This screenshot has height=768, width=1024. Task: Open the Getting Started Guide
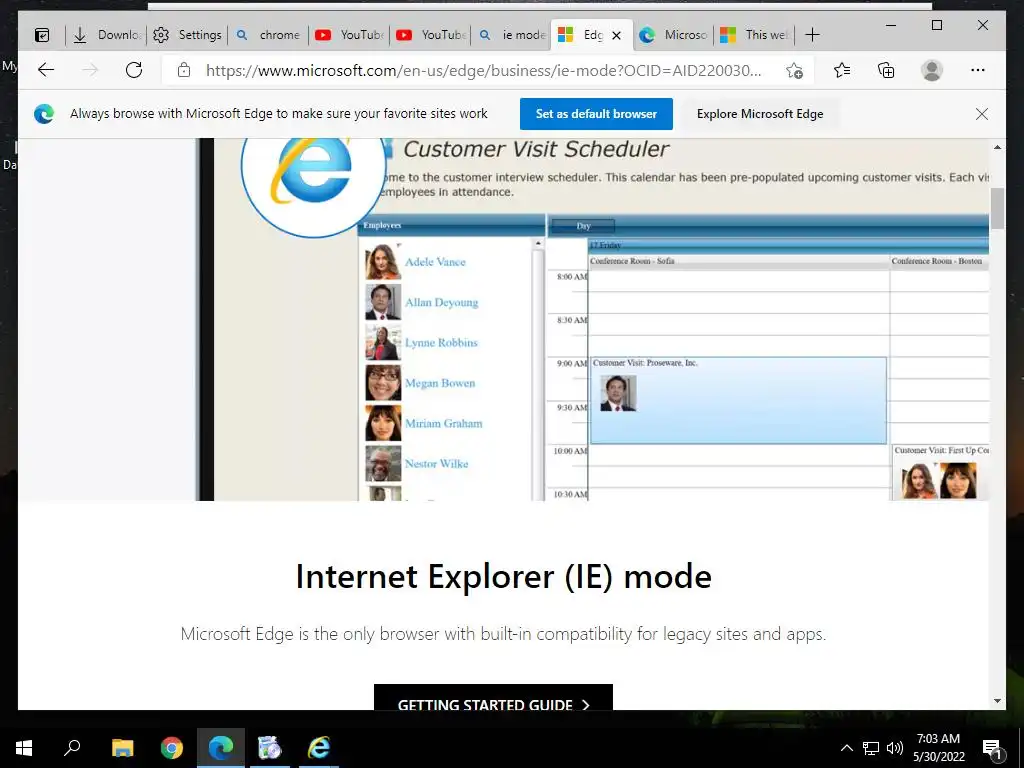[493, 697]
